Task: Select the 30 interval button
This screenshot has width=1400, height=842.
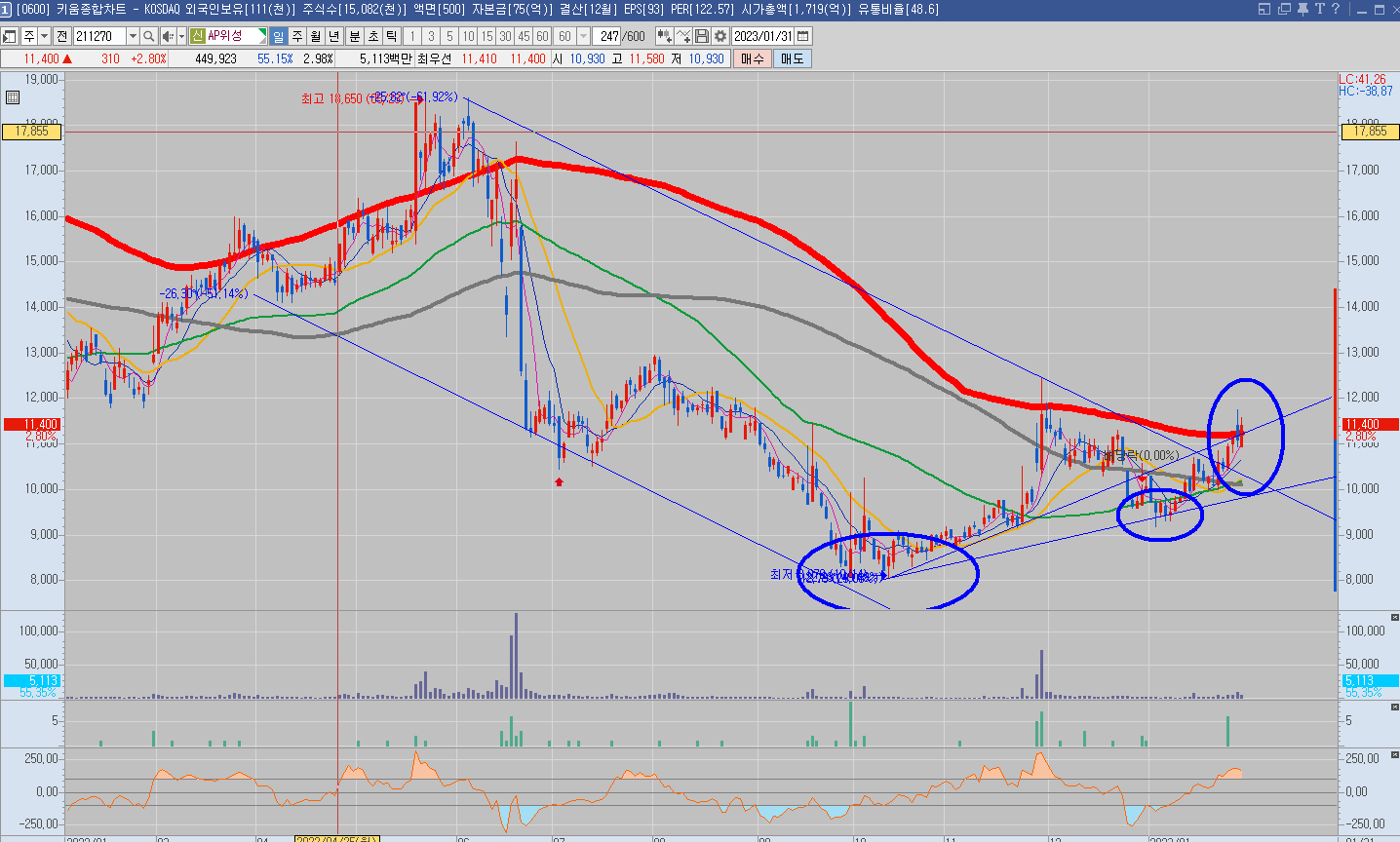Action: click(x=505, y=36)
